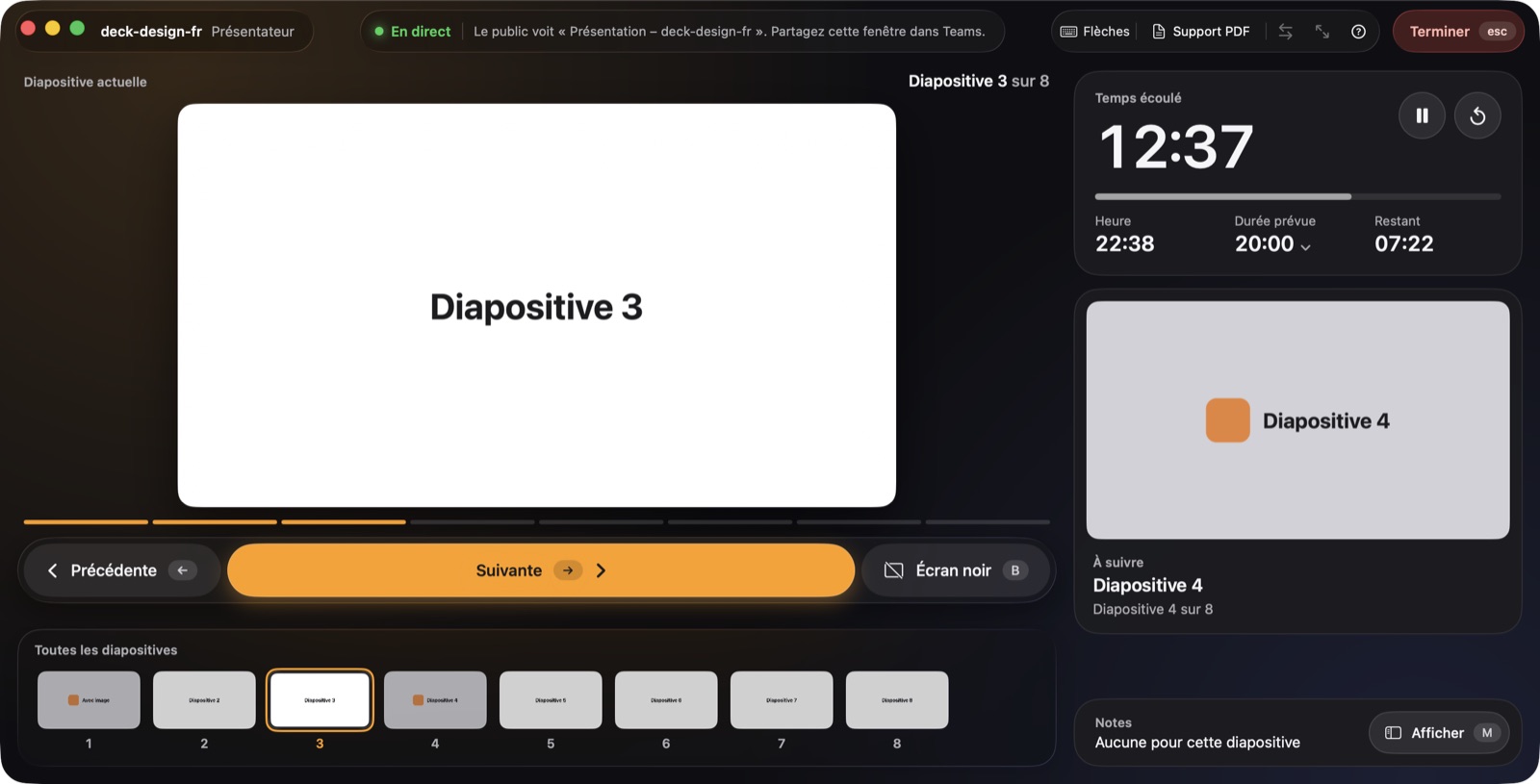Click the Heure 22:38 clock value
The height and width of the screenshot is (784, 1540).
1124,244
